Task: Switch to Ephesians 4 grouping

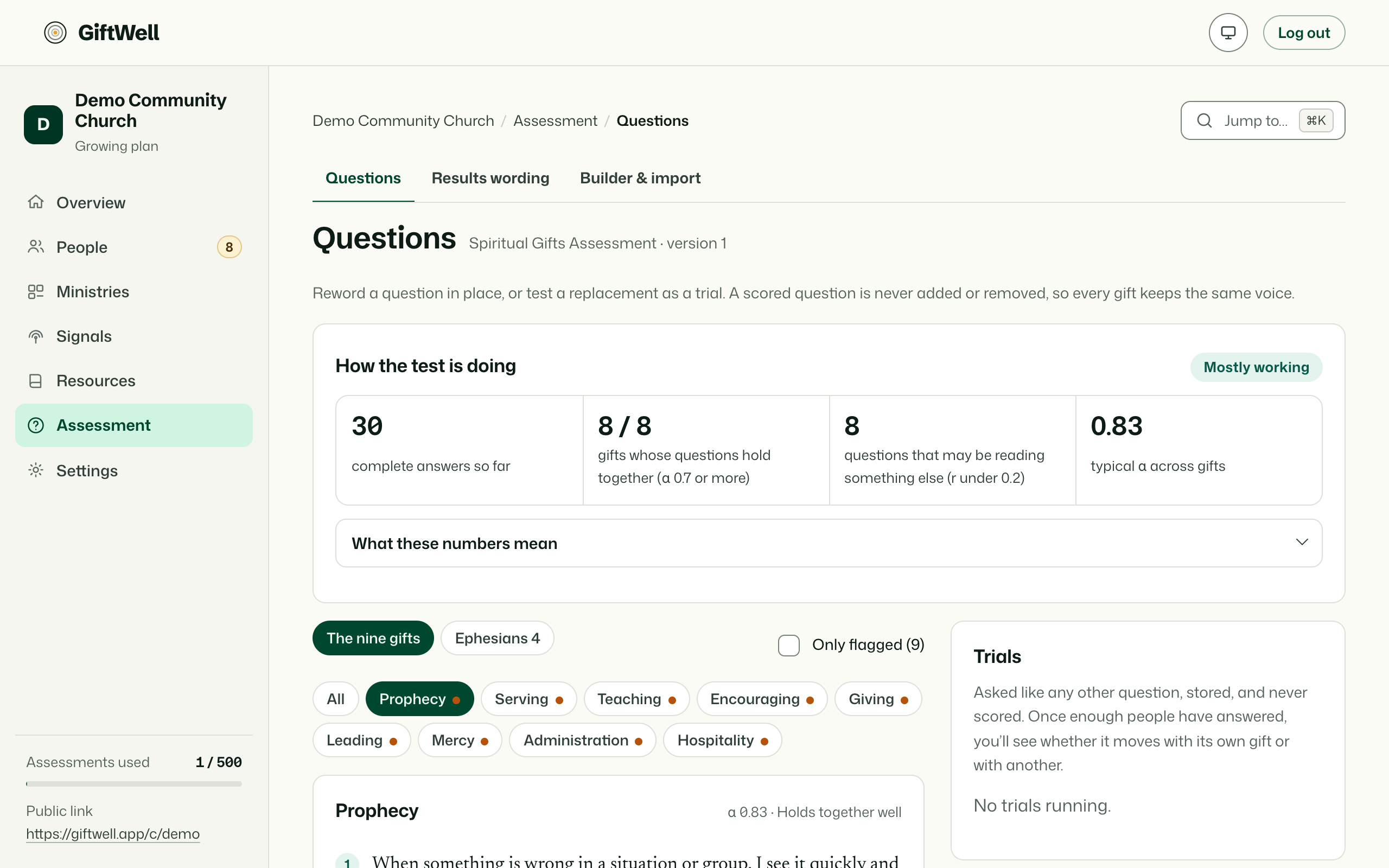Action: [497, 638]
